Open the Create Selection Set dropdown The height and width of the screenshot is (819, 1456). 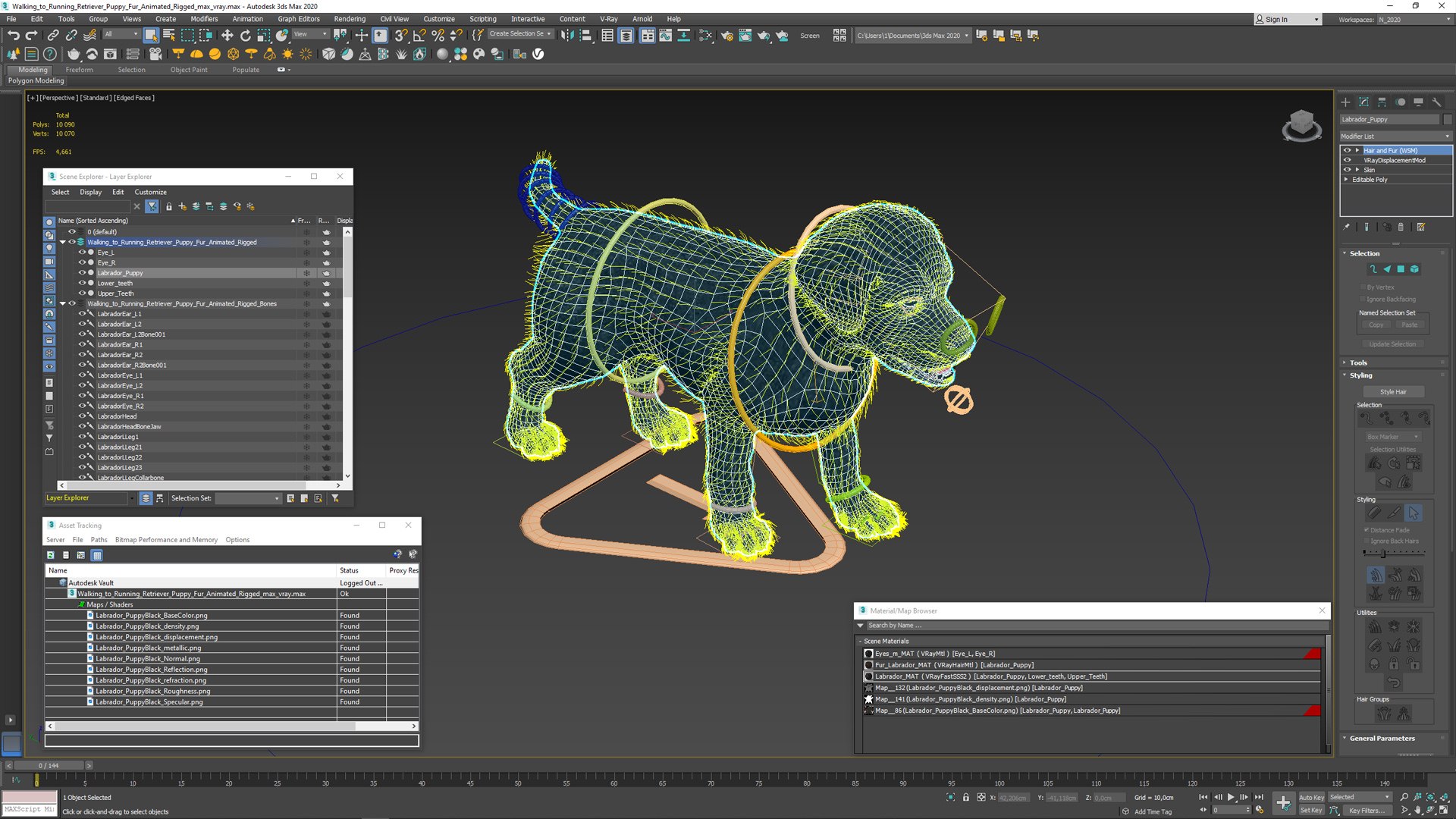pyautogui.click(x=520, y=34)
